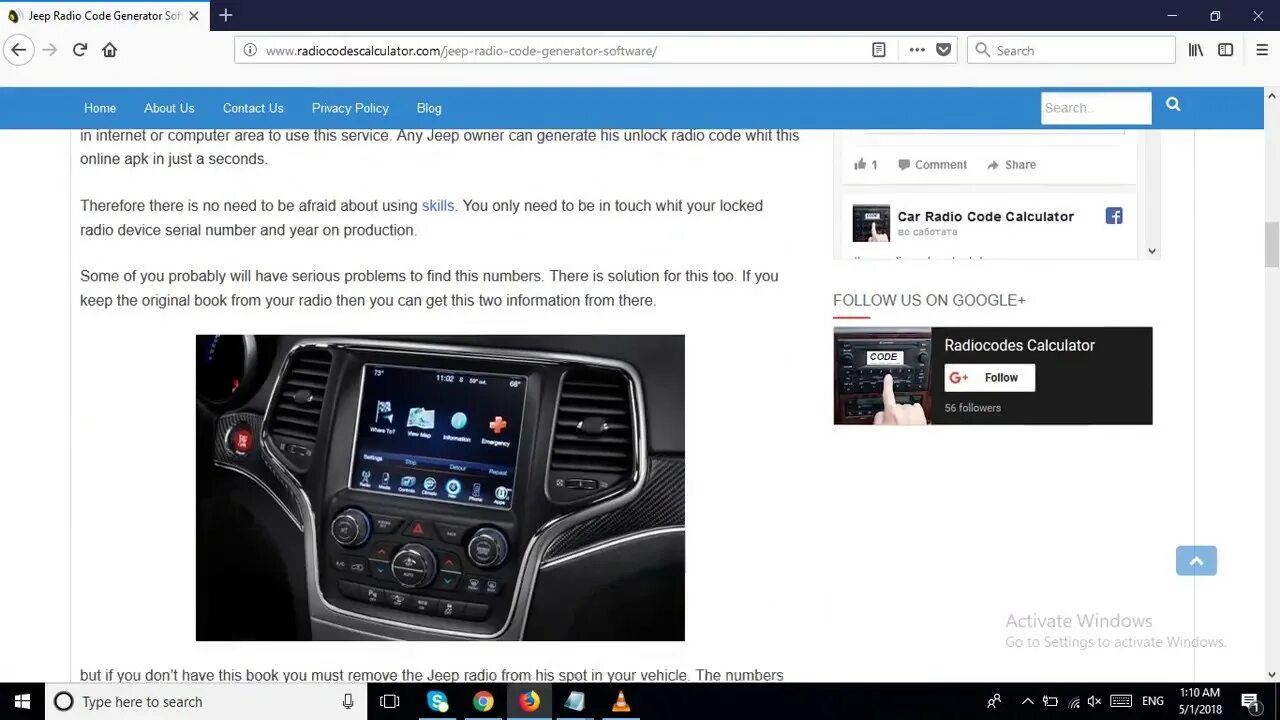Click the Firefox search box
The image size is (1280, 720).
(x=1071, y=50)
